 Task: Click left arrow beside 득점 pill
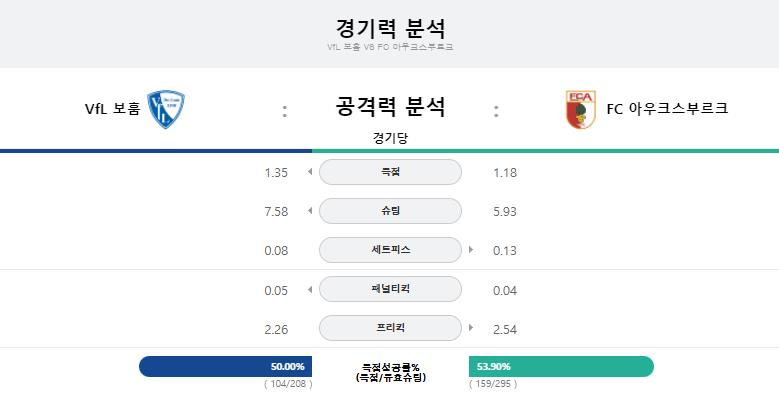click(x=310, y=172)
